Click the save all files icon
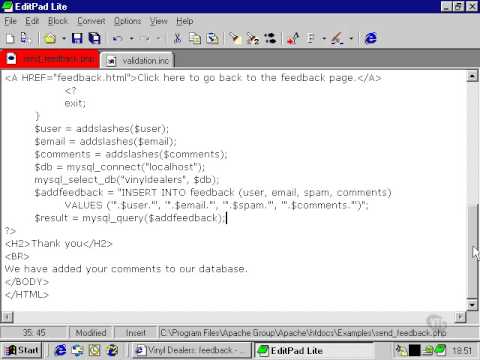Image resolution: width=480 pixels, height=360 pixels. [95, 39]
